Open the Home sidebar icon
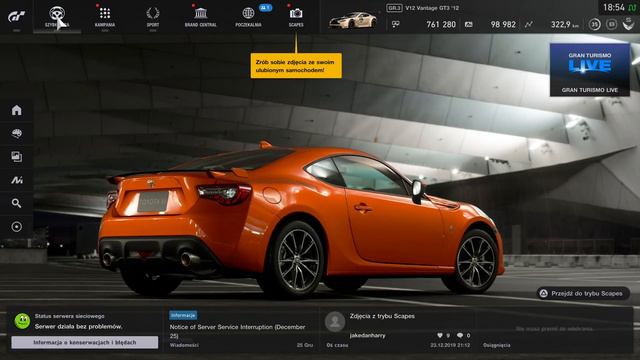Viewport: 640px width, 360px height. (x=17, y=110)
